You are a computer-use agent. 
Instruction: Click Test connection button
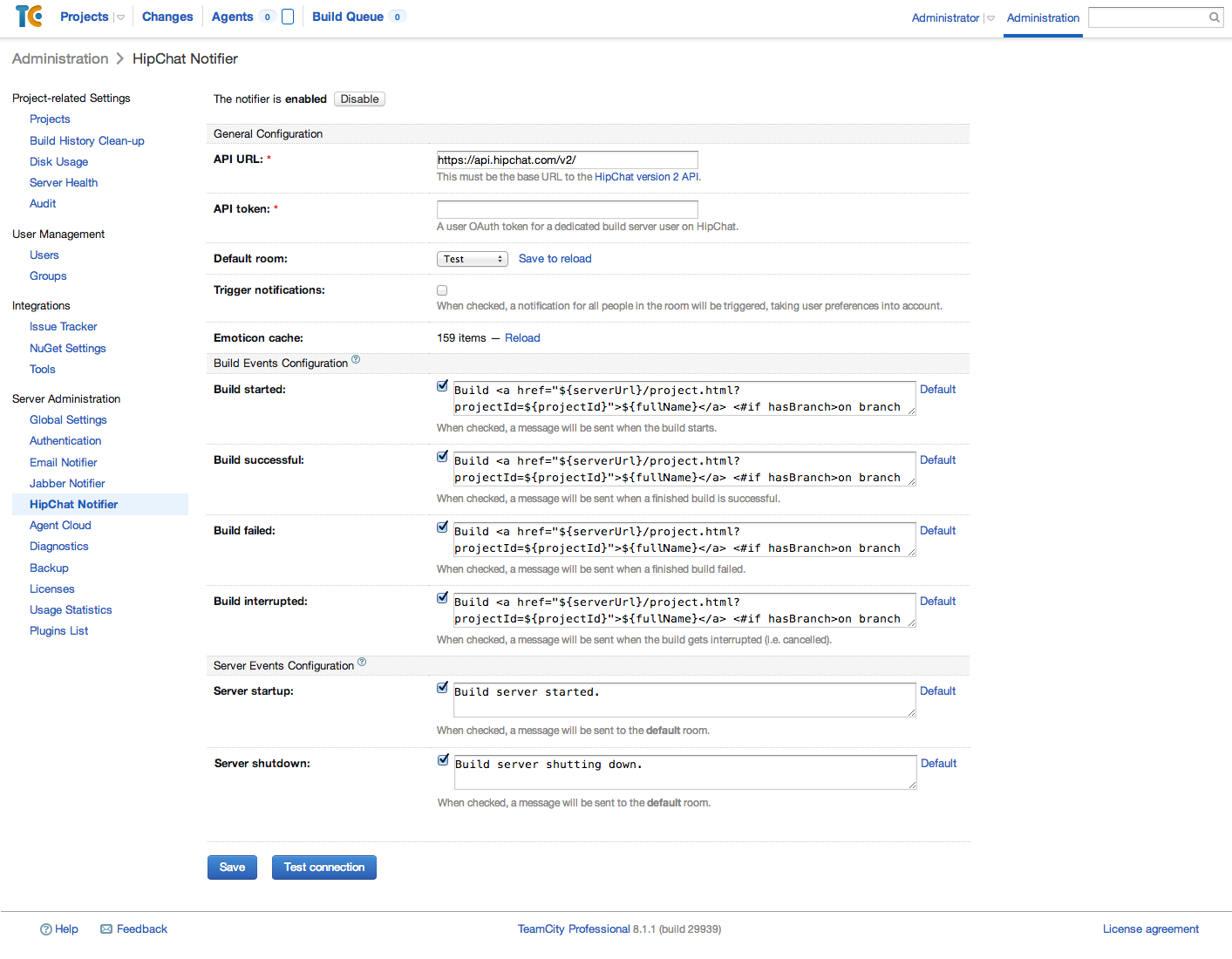[324, 867]
